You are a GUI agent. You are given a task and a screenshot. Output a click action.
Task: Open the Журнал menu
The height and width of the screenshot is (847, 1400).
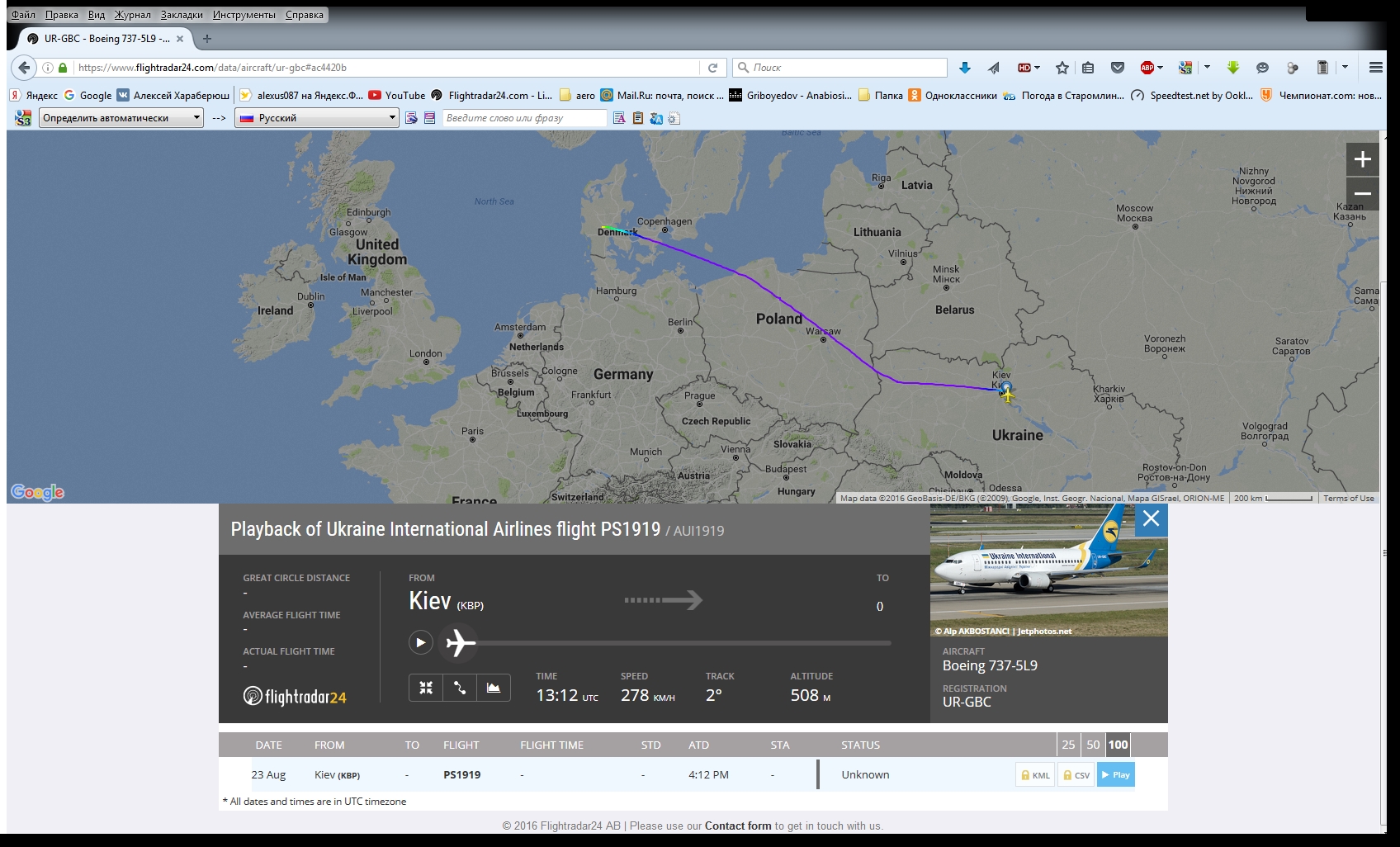[x=133, y=15]
